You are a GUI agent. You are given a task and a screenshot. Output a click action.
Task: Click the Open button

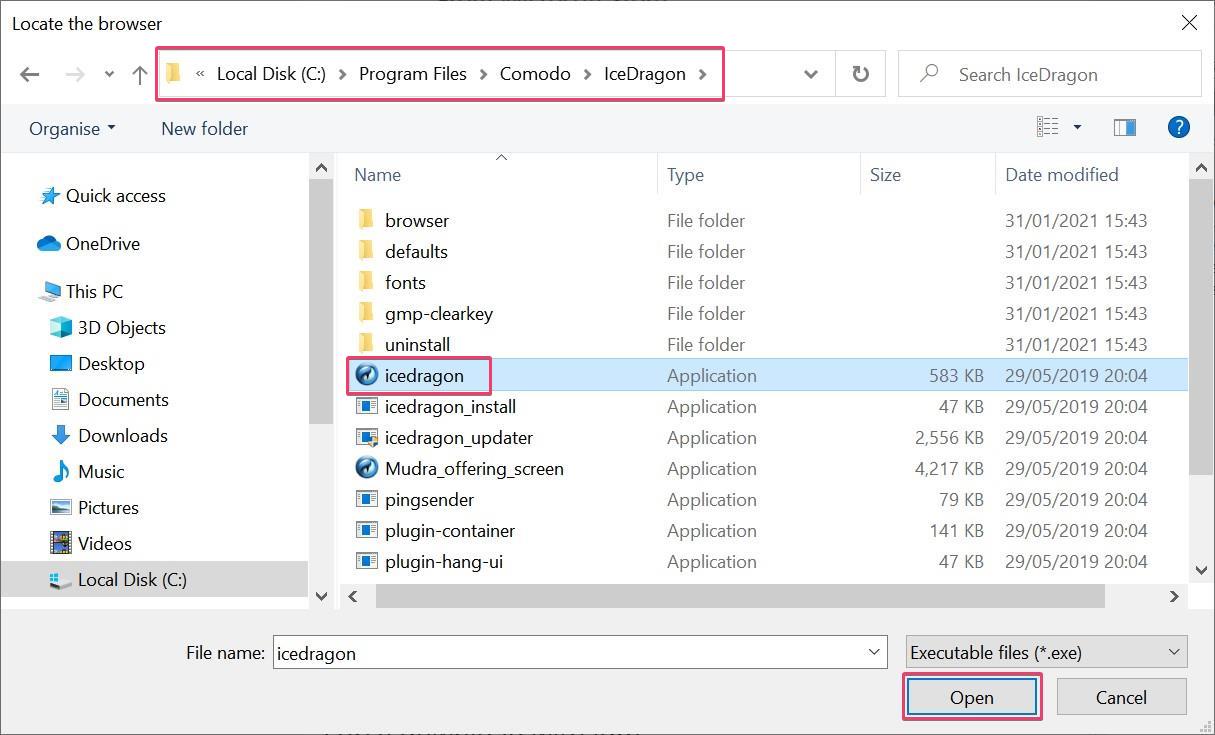click(972, 697)
